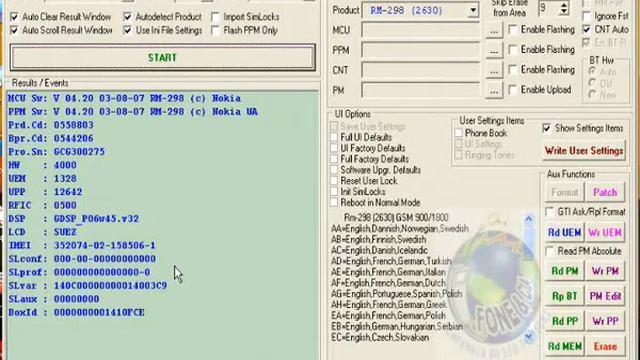
Task: Click BoxId 000000001410FCE line
Action: point(76,313)
